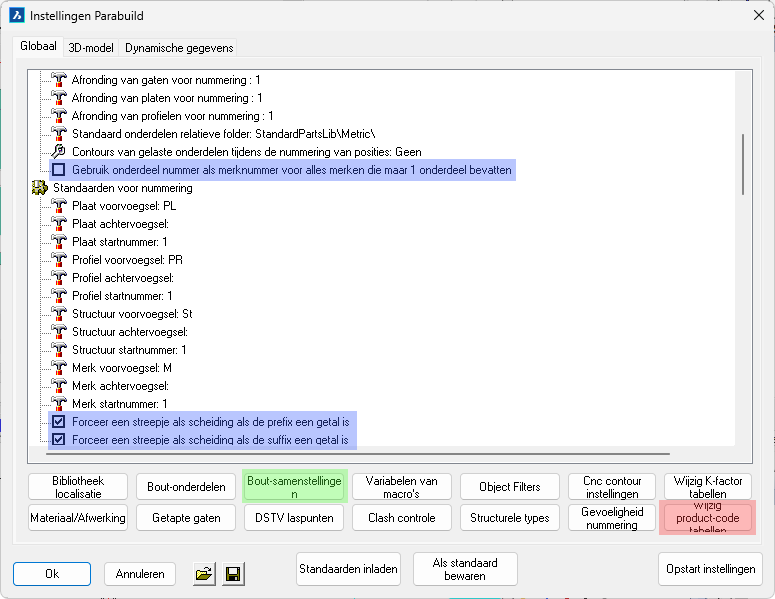Click wrench icon beside Contours van gelaste onderdelen

58,152
